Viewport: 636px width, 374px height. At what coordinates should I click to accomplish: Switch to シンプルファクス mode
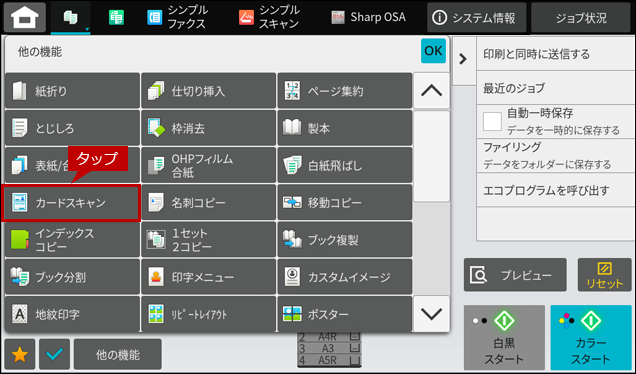click(177, 17)
